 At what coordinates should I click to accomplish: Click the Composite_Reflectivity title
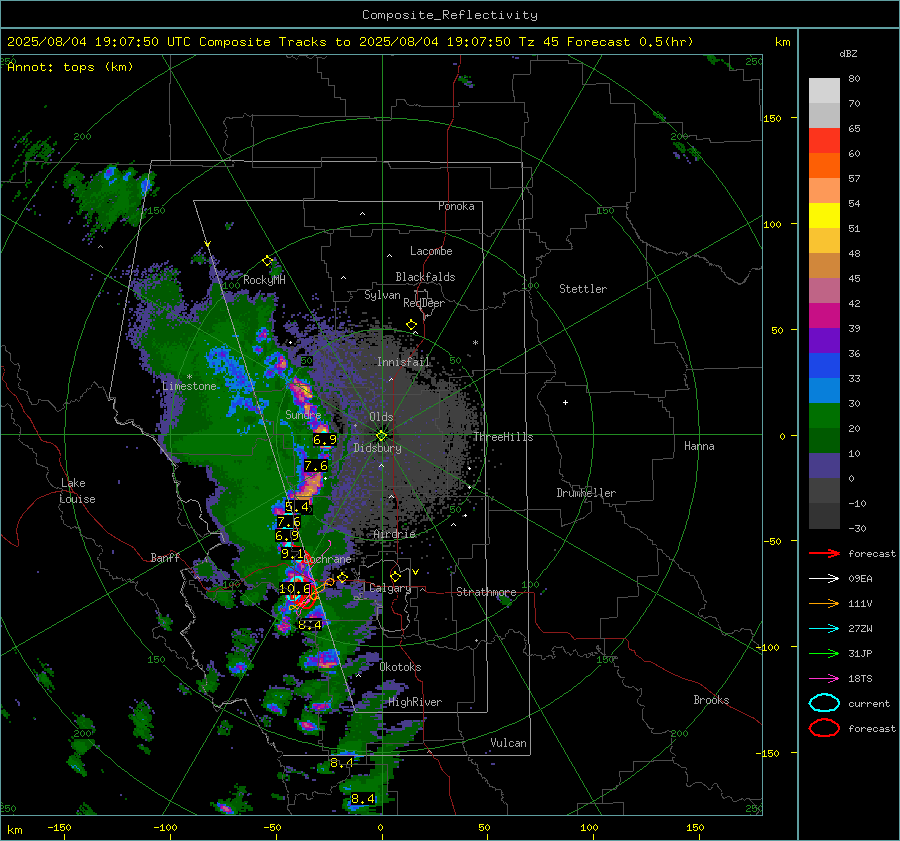[x=450, y=15]
